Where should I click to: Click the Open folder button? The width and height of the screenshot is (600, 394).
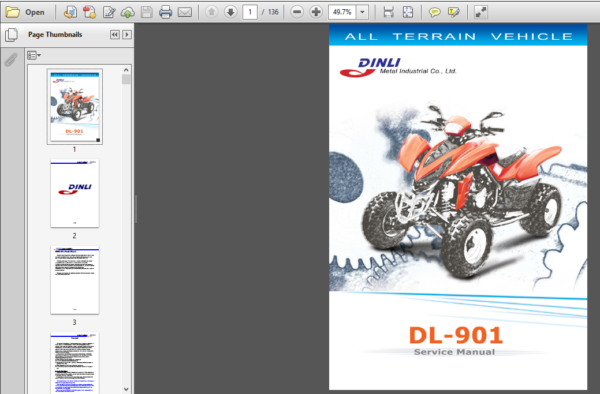tap(25, 12)
